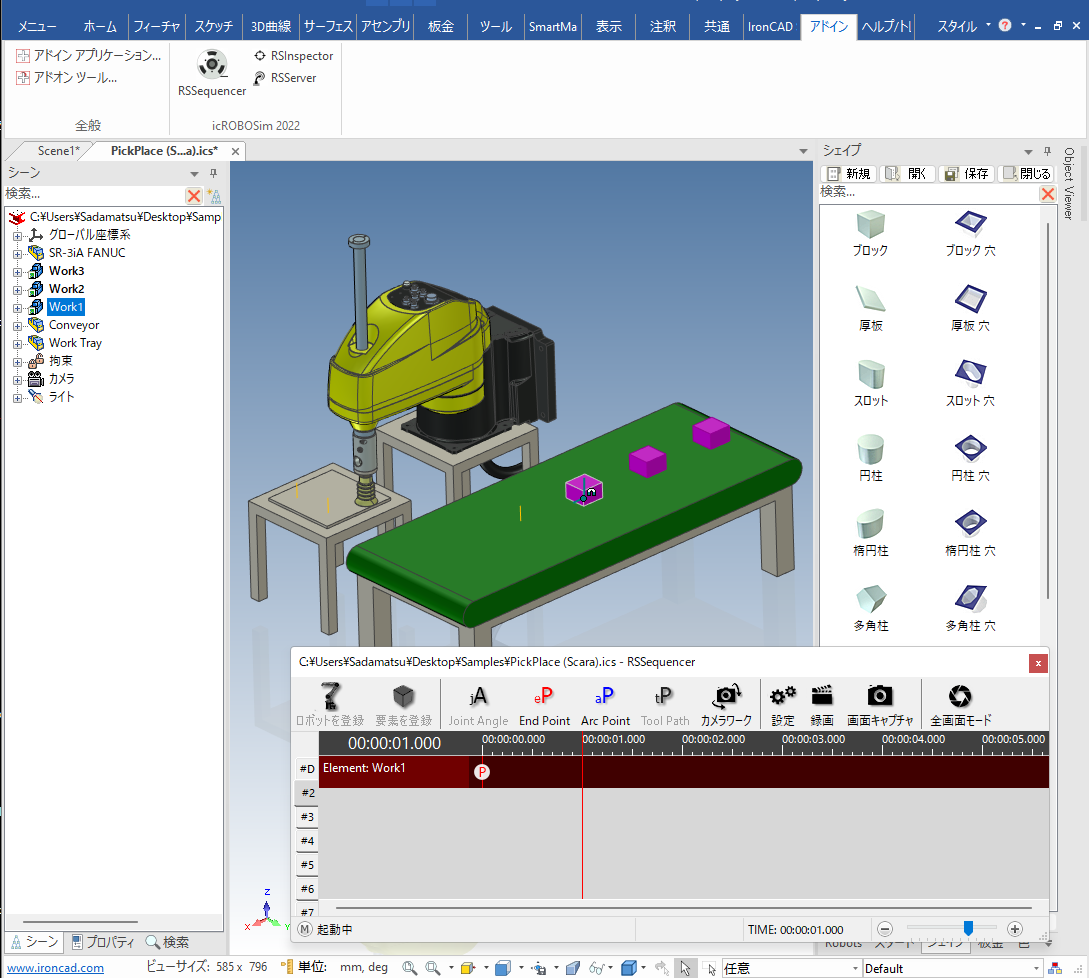Toggle pin on the シーン panel
Screen dimensions: 1089x978
(212, 173)
